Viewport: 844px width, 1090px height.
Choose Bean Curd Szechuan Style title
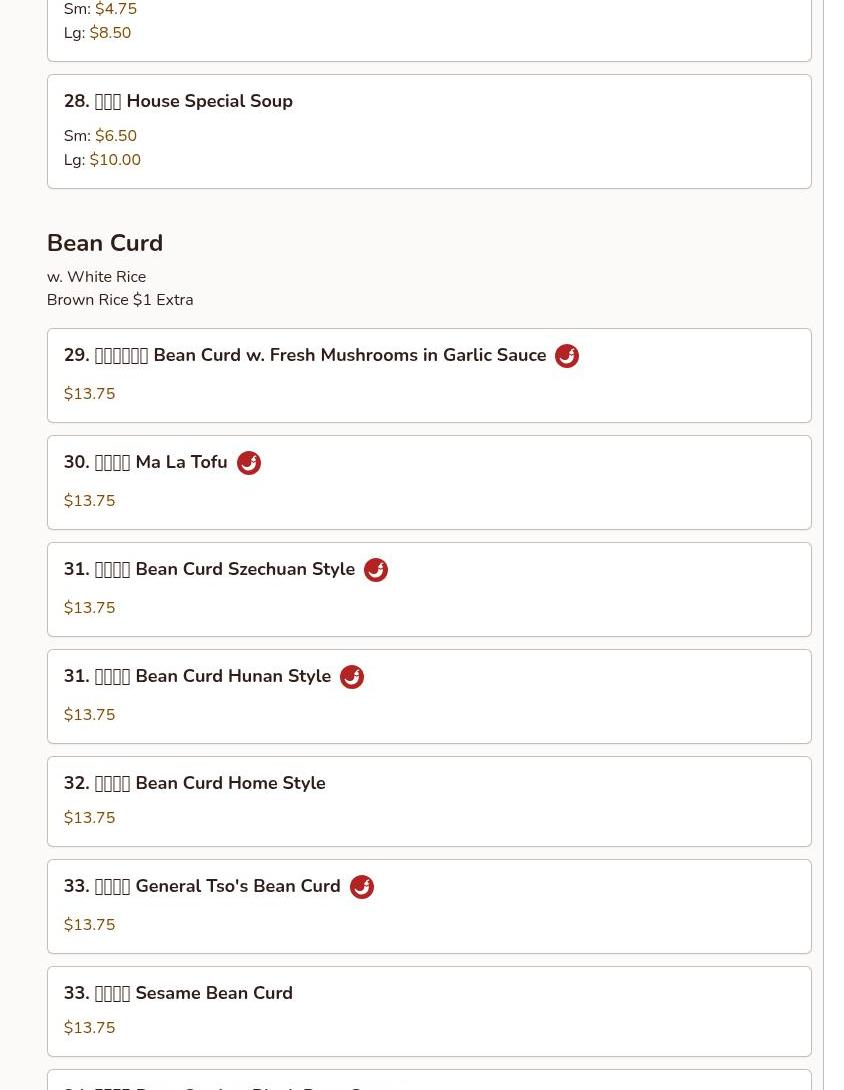[x=210, y=569]
